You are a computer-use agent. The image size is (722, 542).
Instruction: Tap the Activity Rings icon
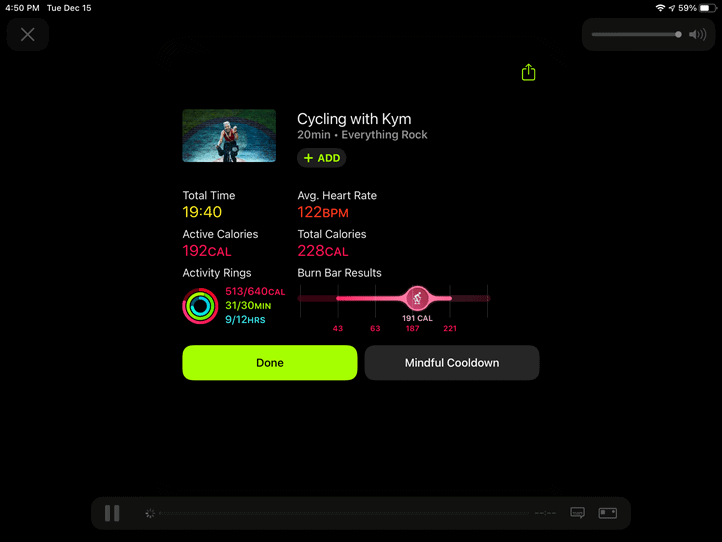(x=200, y=306)
